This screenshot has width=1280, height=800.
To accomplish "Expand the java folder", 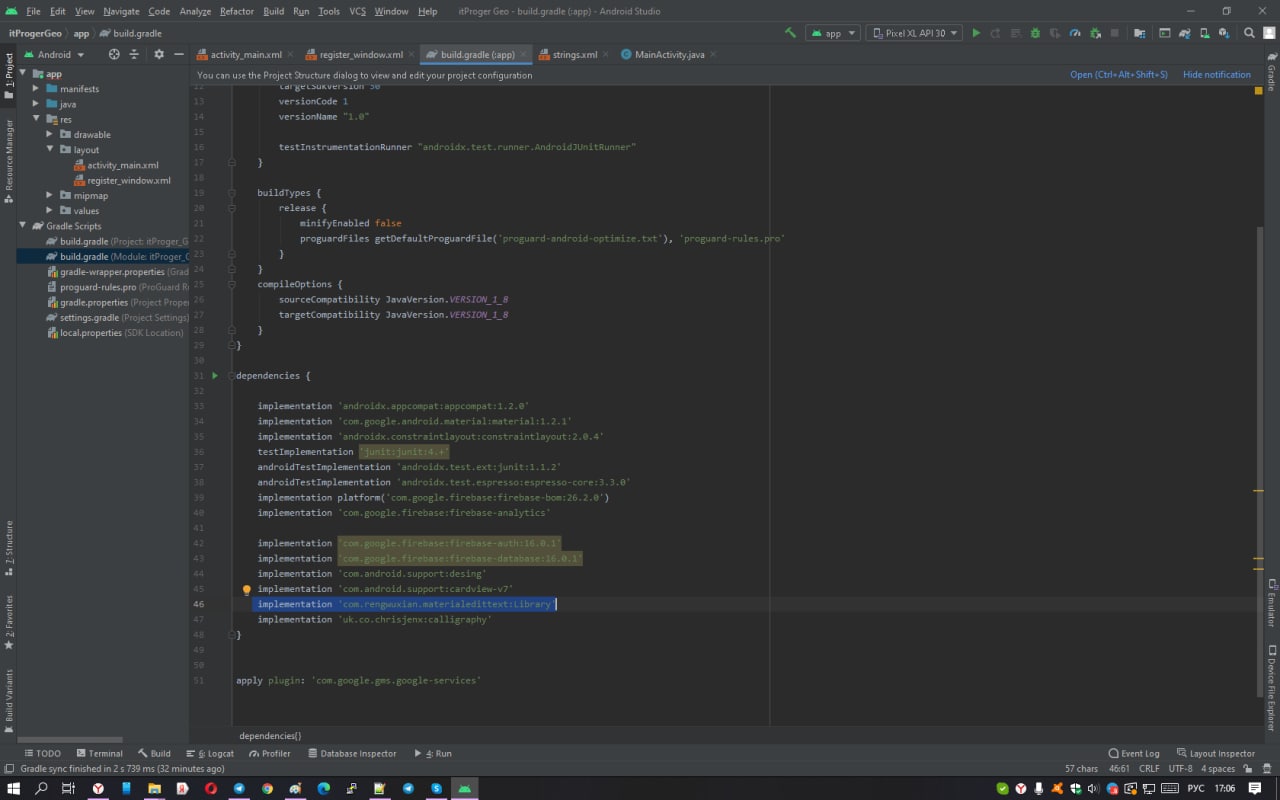I will pyautogui.click(x=36, y=104).
